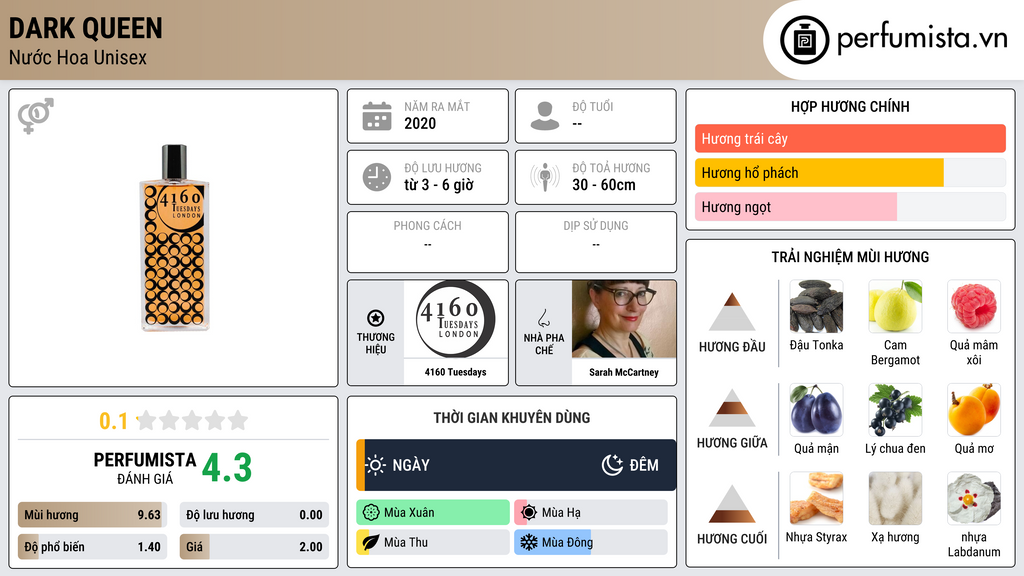Click the DARK QUEEN title
Viewport: 1024px width, 576px height.
point(86,29)
